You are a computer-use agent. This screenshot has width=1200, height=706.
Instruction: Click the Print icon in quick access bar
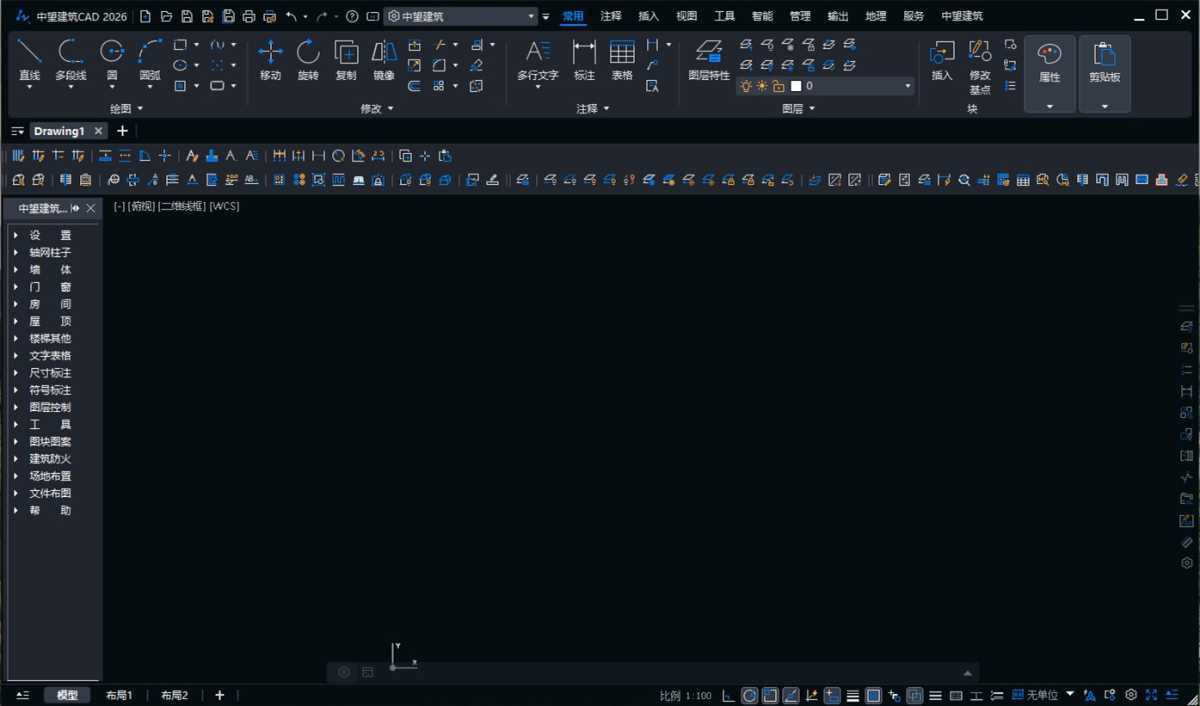click(248, 16)
